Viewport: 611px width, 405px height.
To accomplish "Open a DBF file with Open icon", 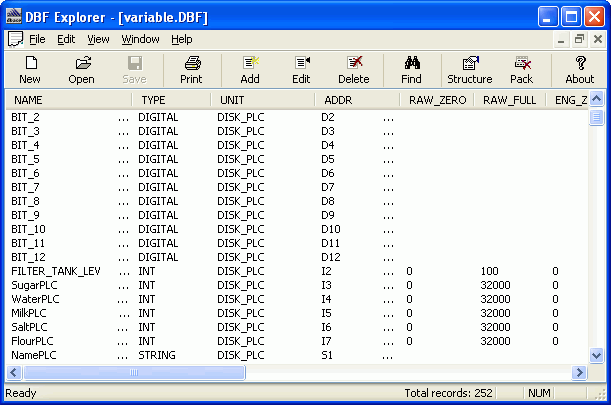I will (x=81, y=70).
